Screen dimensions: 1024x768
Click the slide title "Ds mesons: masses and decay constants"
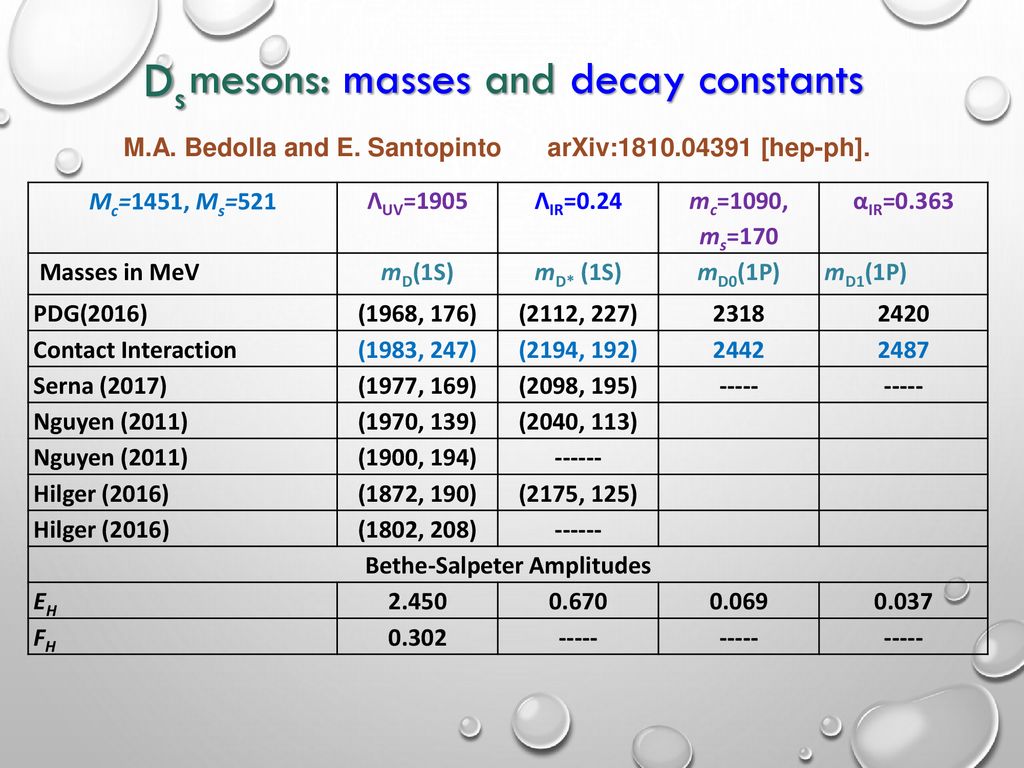[x=504, y=84]
